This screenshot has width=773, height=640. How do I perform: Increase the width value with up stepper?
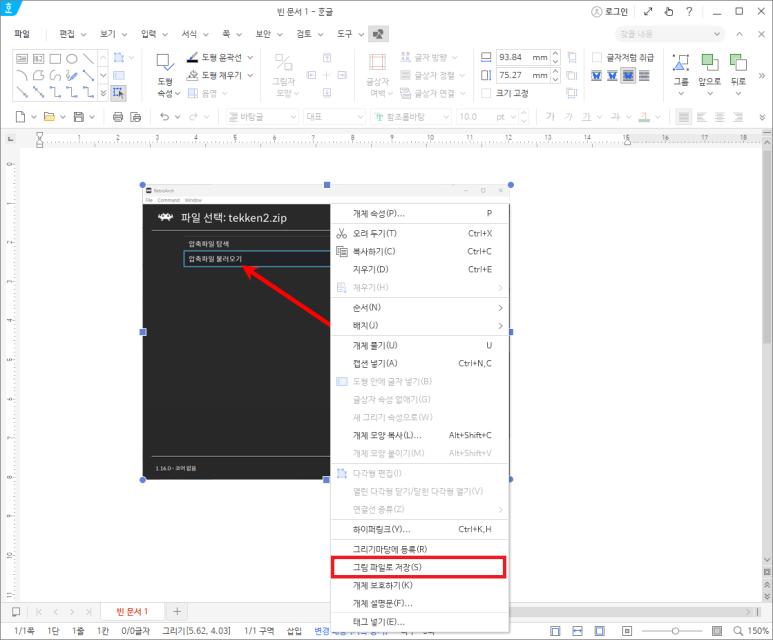[x=556, y=54]
